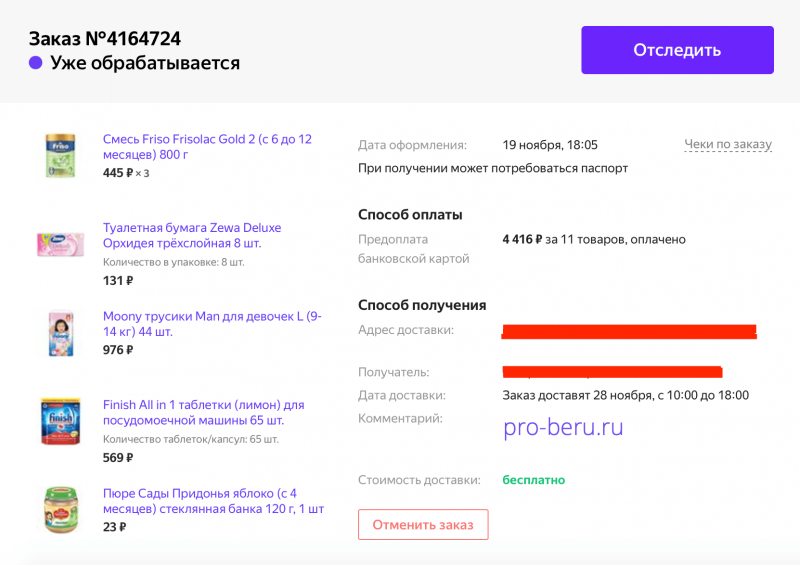Click the Уже обрабатывается status text
800x565 pixels.
tap(145, 63)
